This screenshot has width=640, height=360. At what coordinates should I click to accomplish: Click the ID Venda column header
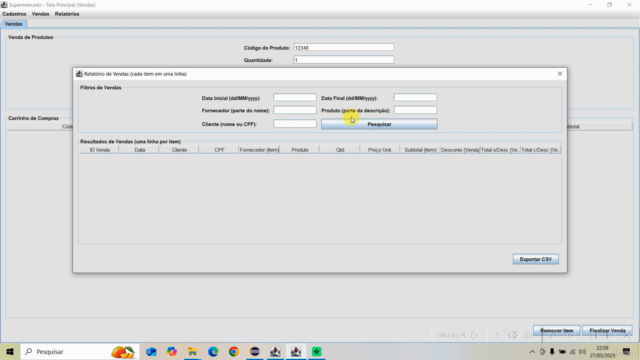(99, 150)
